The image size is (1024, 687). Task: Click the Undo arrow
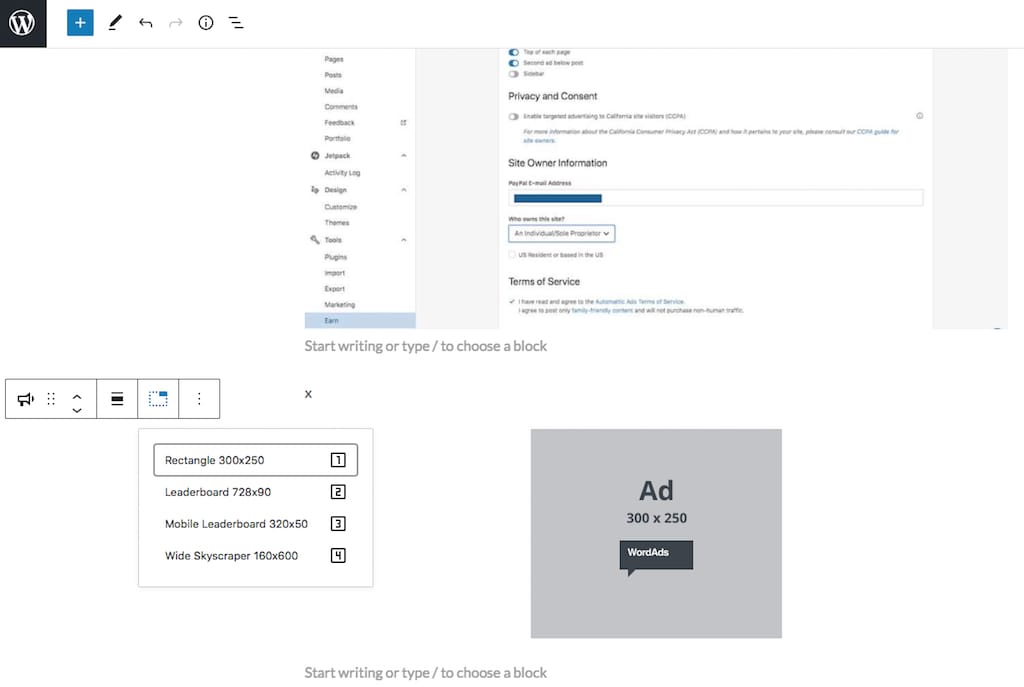click(146, 23)
